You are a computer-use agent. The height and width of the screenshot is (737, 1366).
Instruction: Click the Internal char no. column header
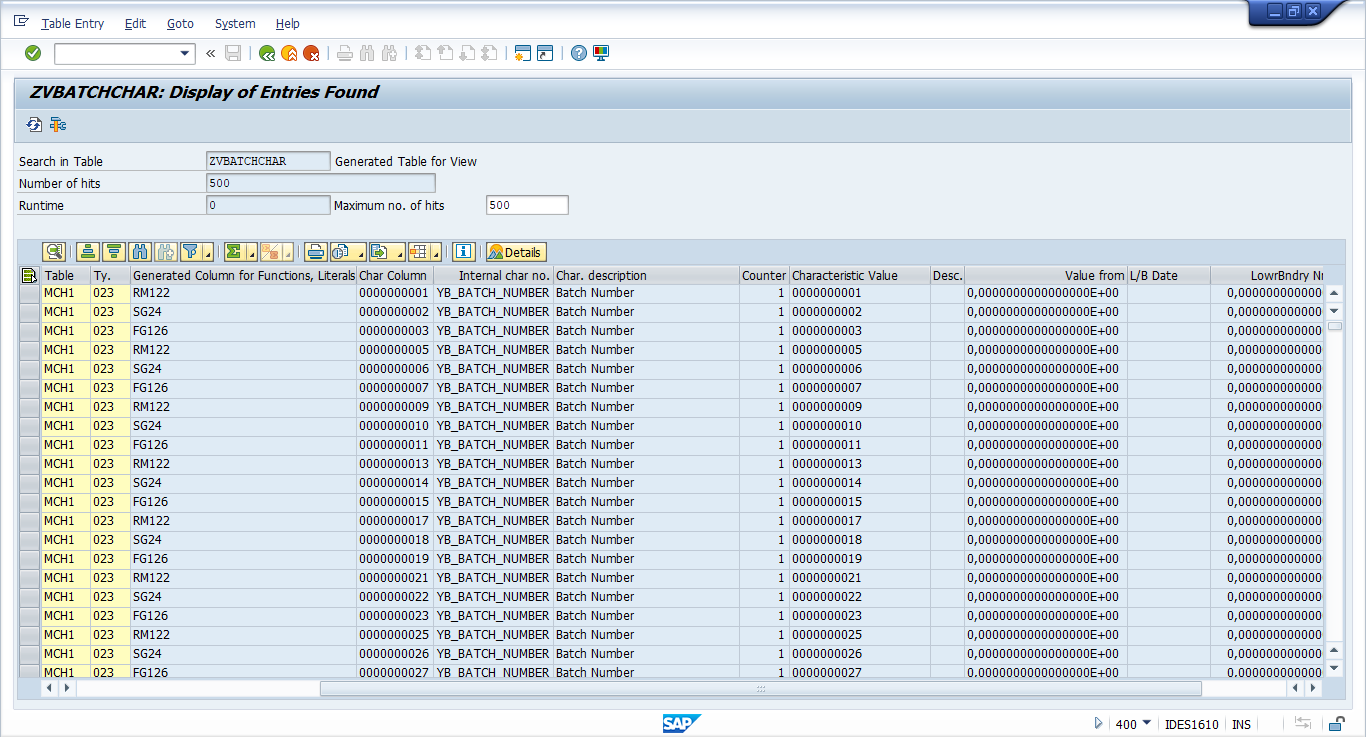(x=493, y=276)
